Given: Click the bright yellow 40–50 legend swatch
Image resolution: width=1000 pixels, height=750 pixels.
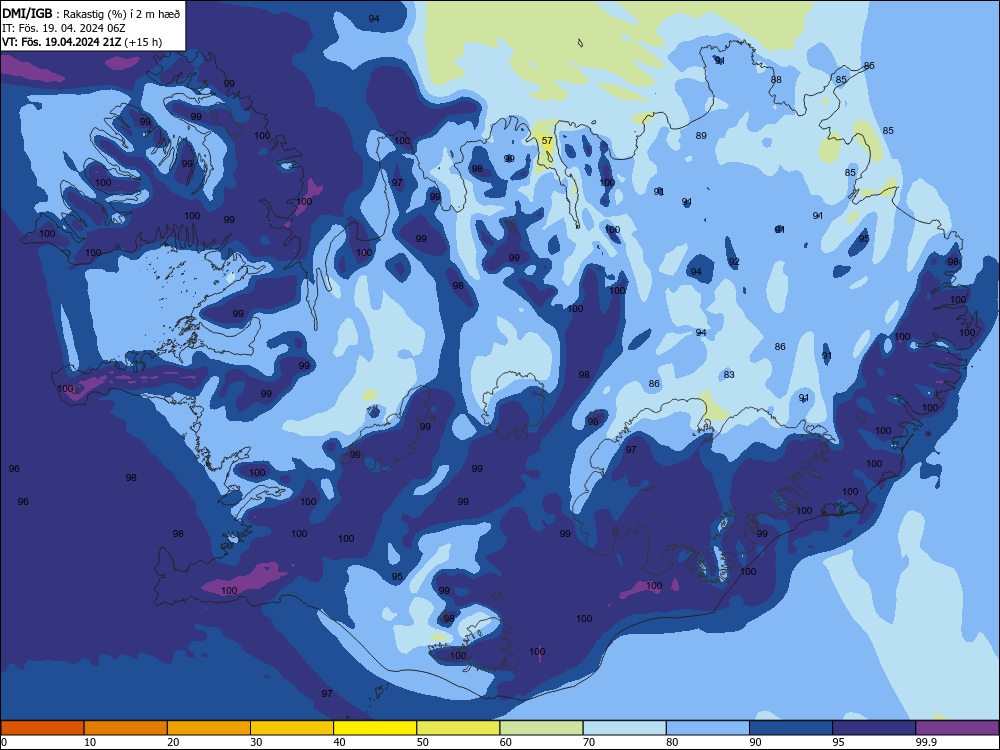Looking at the screenshot, I should click(375, 728).
